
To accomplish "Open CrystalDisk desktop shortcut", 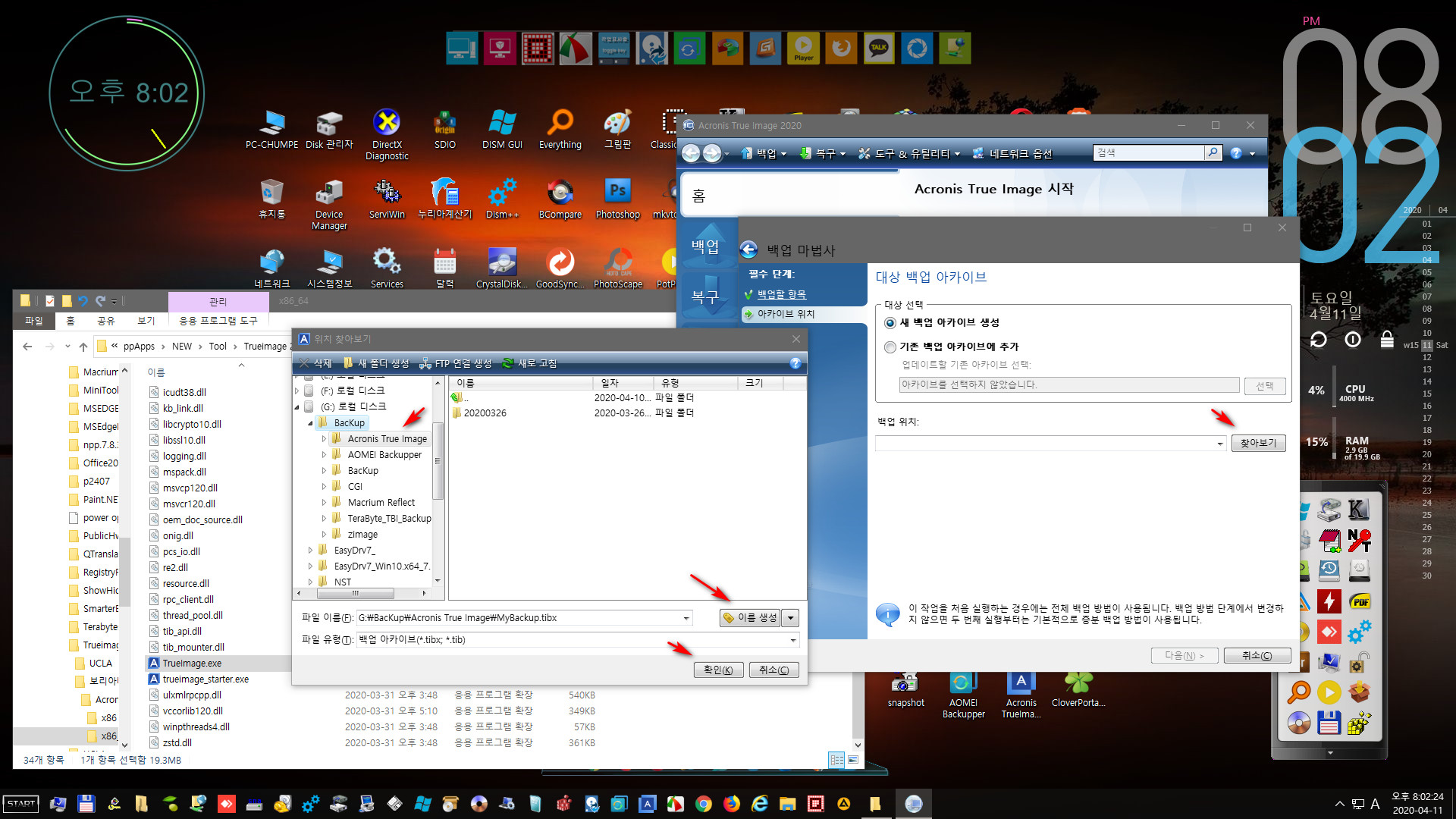I will [502, 268].
